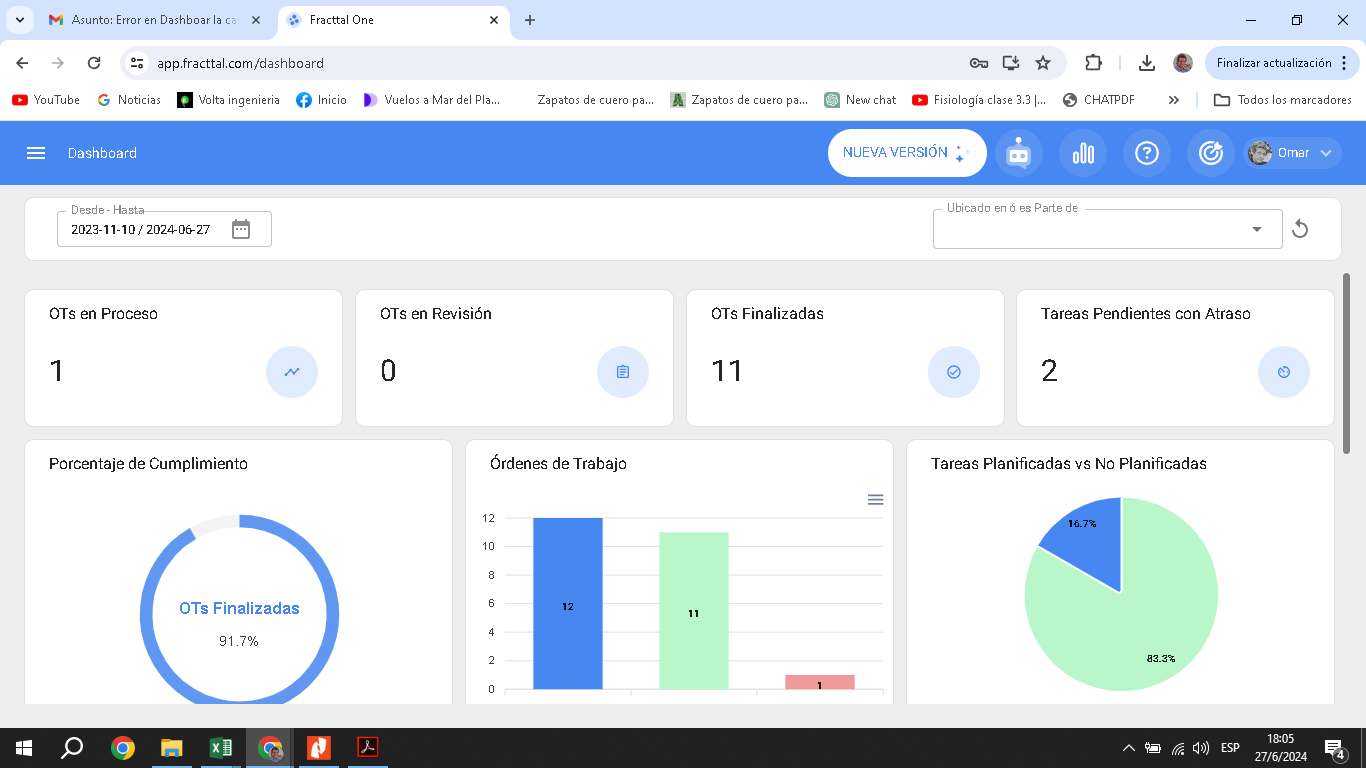Click the OTs Finalizadas checkmark icon
1366x768 pixels.
[954, 372]
